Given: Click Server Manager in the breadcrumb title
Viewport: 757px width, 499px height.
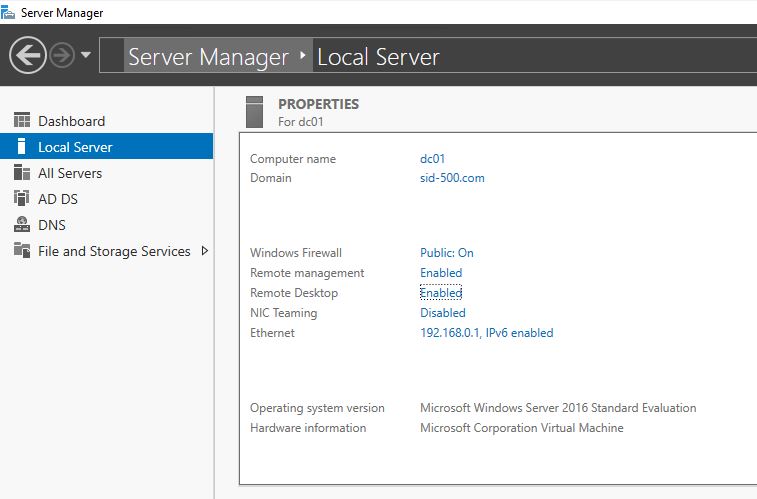Looking at the screenshot, I should [x=208, y=57].
